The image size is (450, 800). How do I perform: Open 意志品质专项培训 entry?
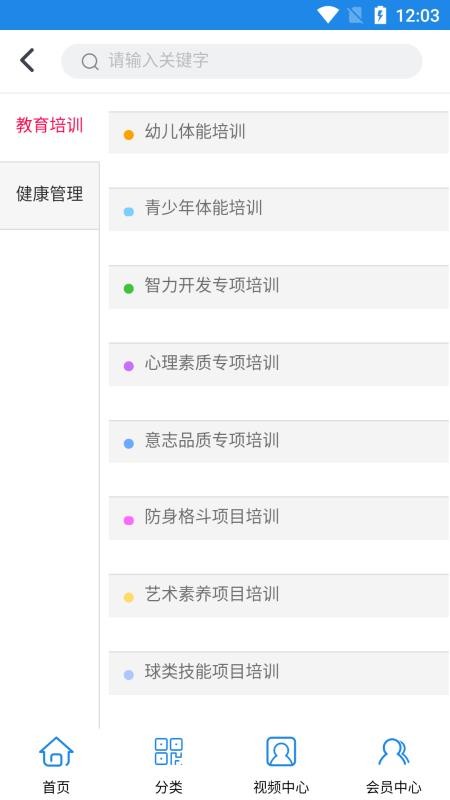tap(279, 441)
